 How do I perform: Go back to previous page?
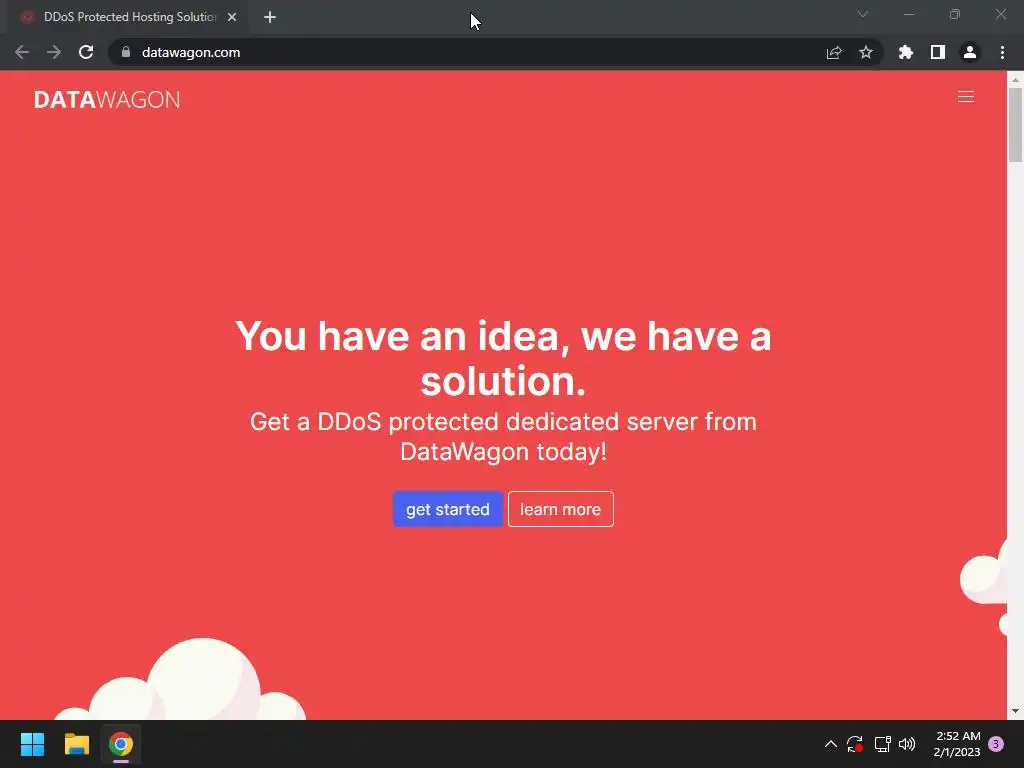tap(22, 52)
